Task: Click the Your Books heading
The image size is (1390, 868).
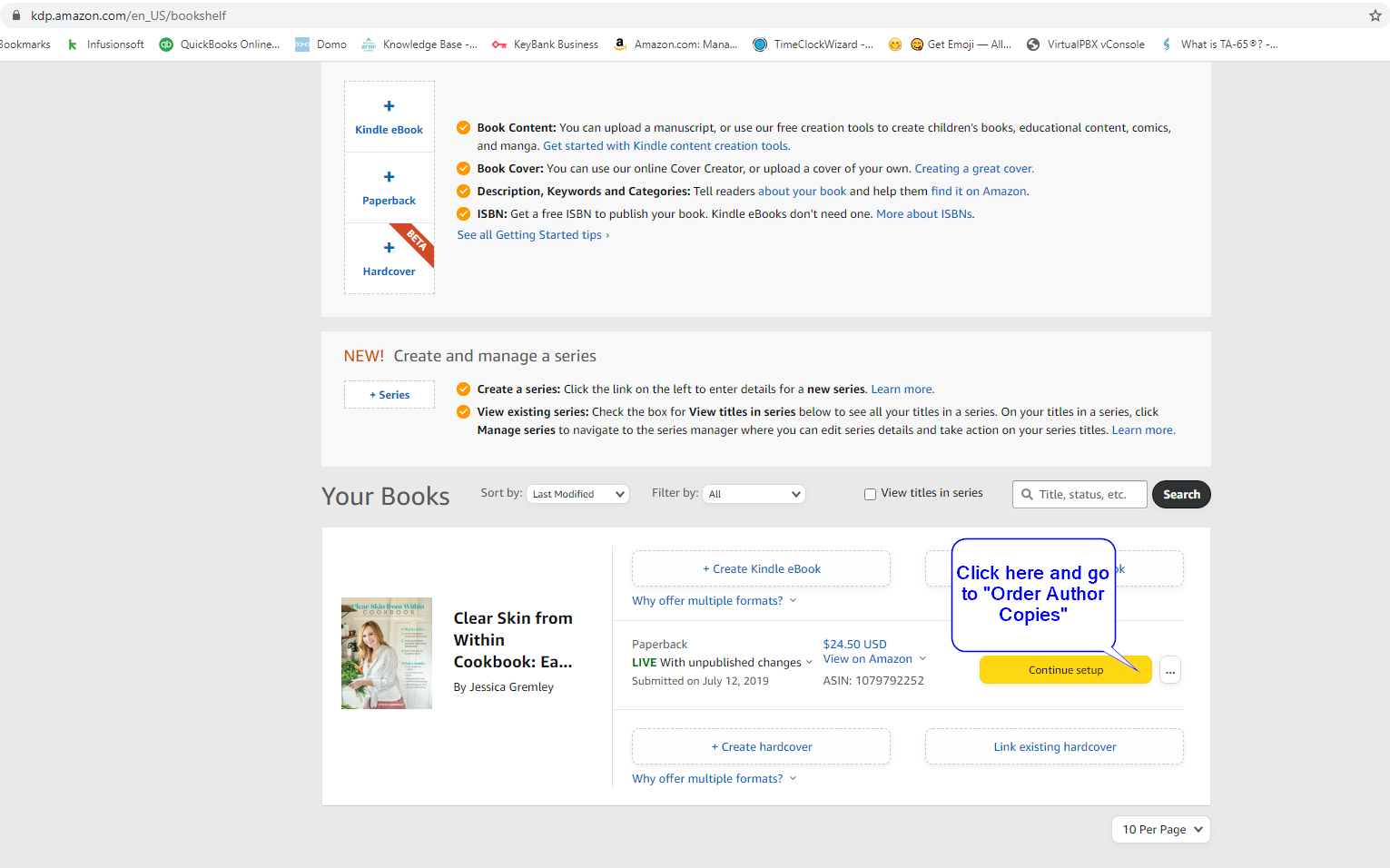Action: coord(385,497)
